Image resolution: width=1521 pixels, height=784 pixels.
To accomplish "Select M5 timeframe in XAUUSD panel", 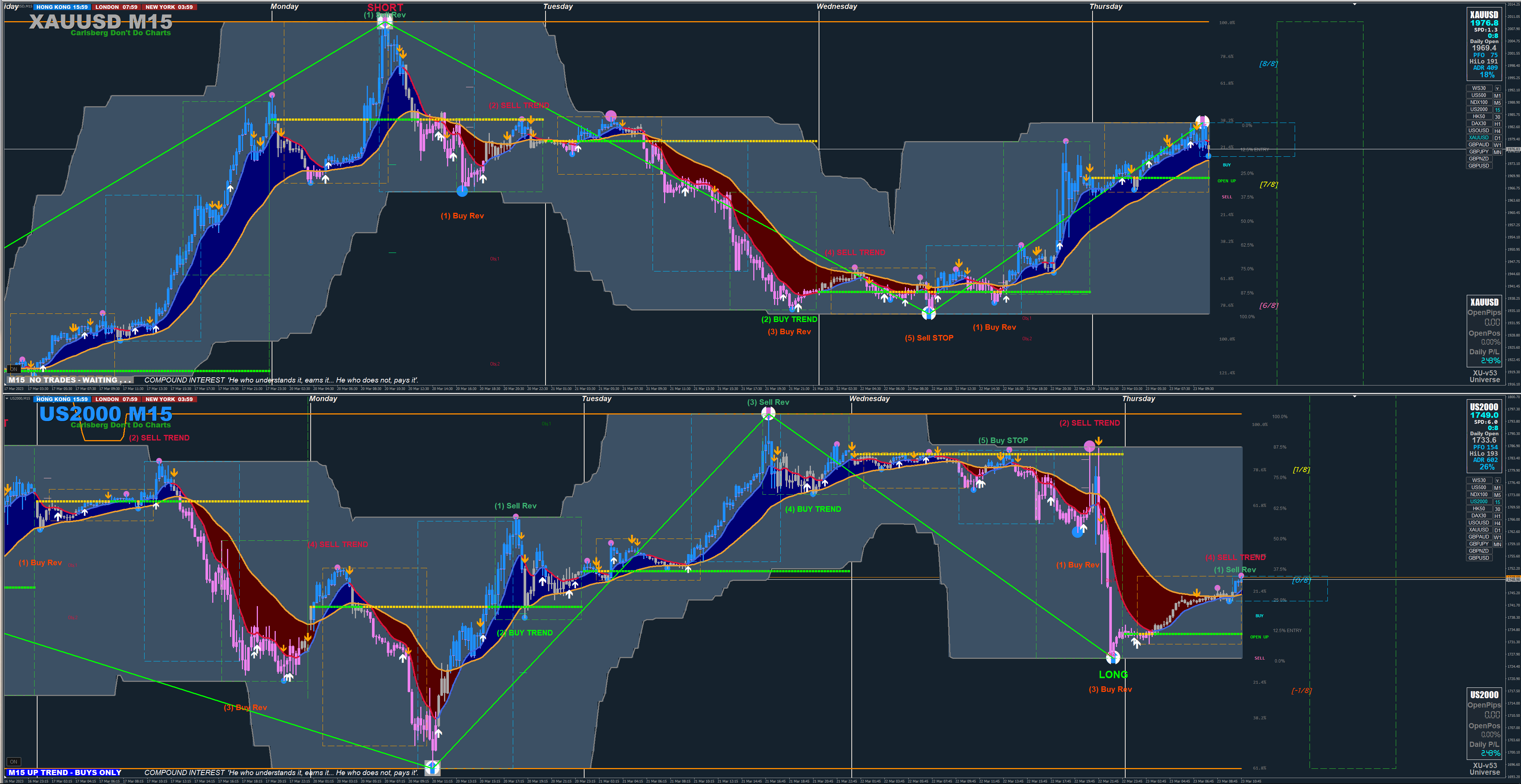I will (1497, 103).
